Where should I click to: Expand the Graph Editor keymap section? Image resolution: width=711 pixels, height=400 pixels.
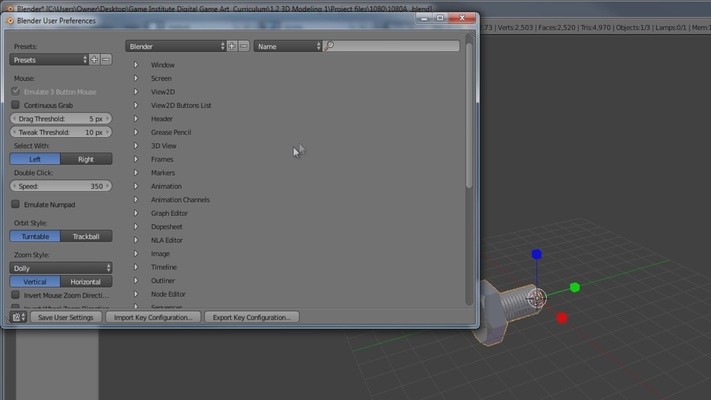pyautogui.click(x=136, y=213)
